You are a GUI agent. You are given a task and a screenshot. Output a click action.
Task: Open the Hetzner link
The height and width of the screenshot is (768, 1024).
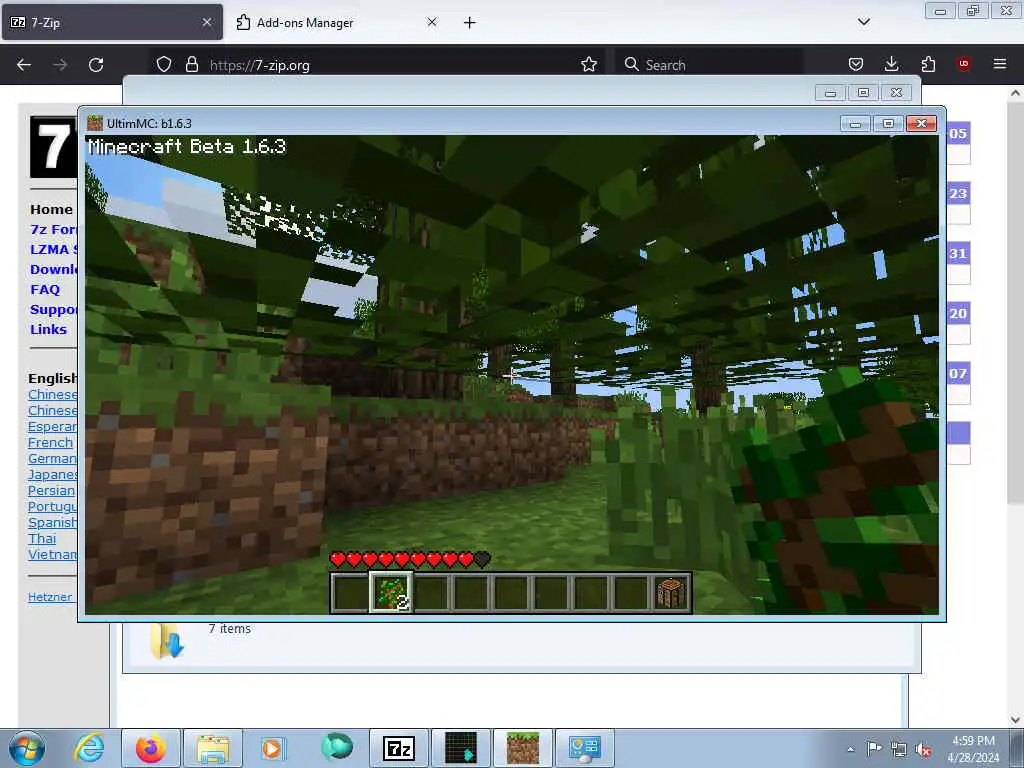click(50, 597)
